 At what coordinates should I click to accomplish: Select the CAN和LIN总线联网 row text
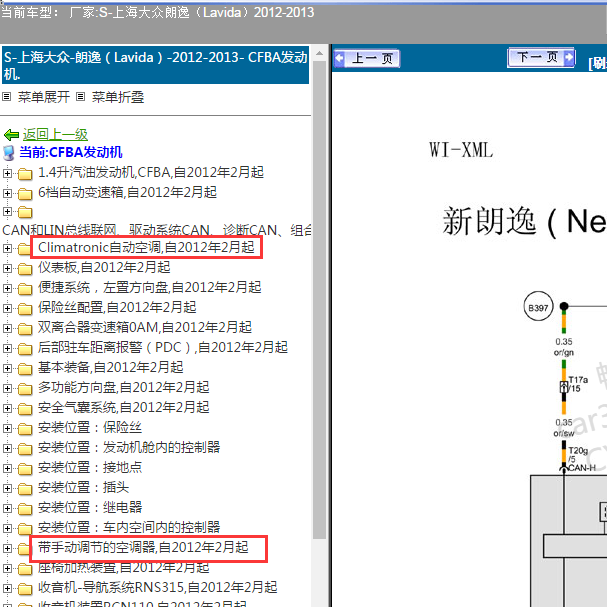click(156, 230)
